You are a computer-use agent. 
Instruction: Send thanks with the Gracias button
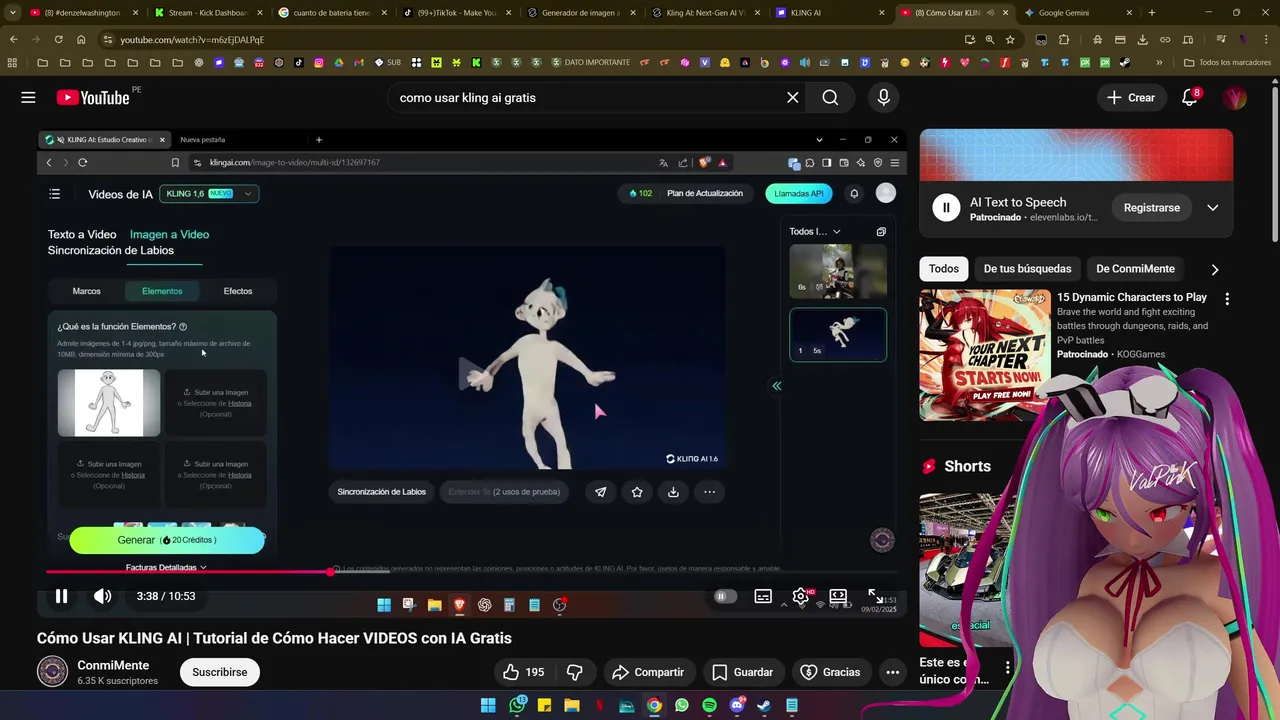click(830, 672)
